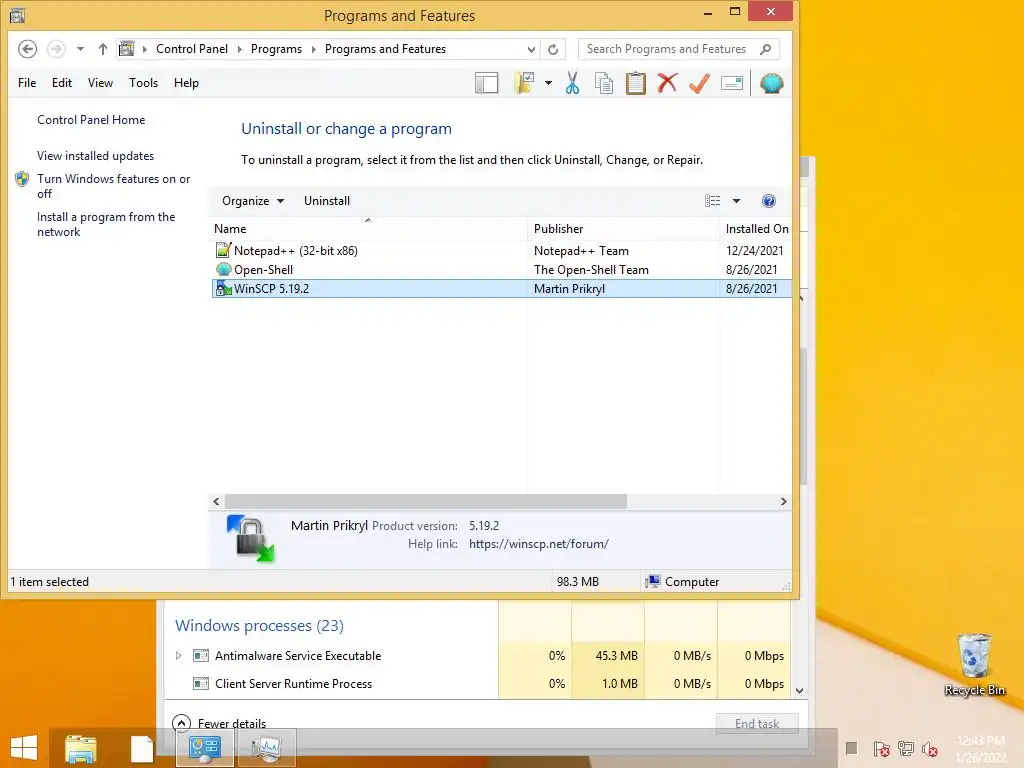Image resolution: width=1024 pixels, height=768 pixels.
Task: Sort by the Publisher column header
Action: 624,229
